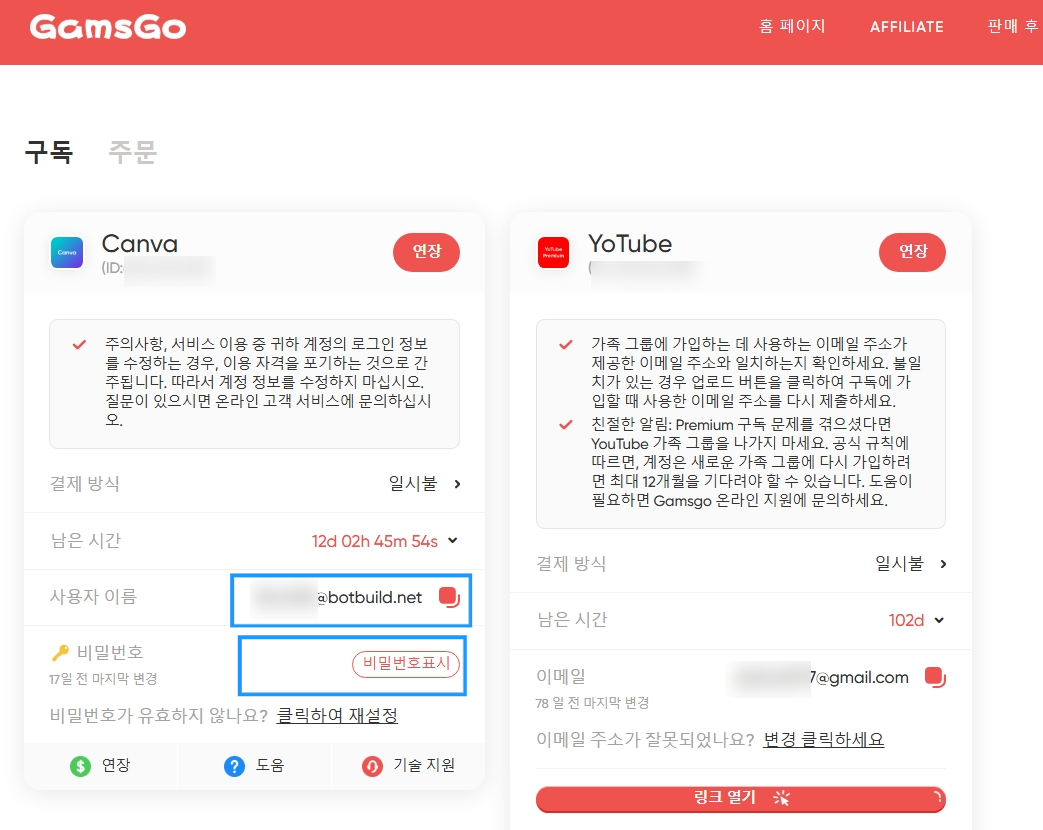1043x830 pixels.
Task: Click the 이메일 label on YouTube card
Action: click(x=561, y=676)
